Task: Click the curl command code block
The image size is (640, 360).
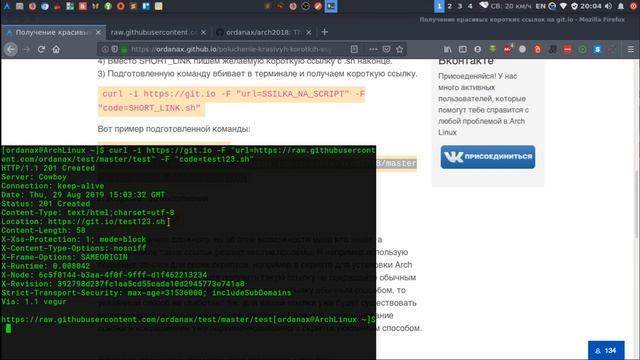Action: [x=231, y=101]
